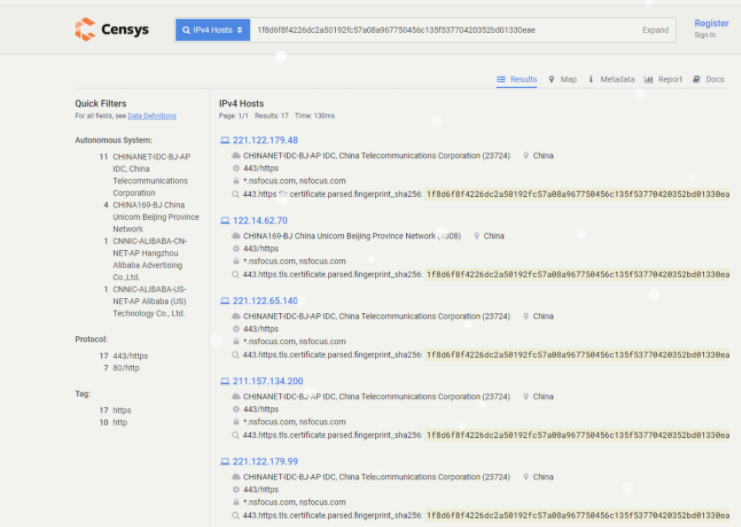Screen dimensions: 741x527
Task: Filter by 443/https protocol
Action: 130,356
